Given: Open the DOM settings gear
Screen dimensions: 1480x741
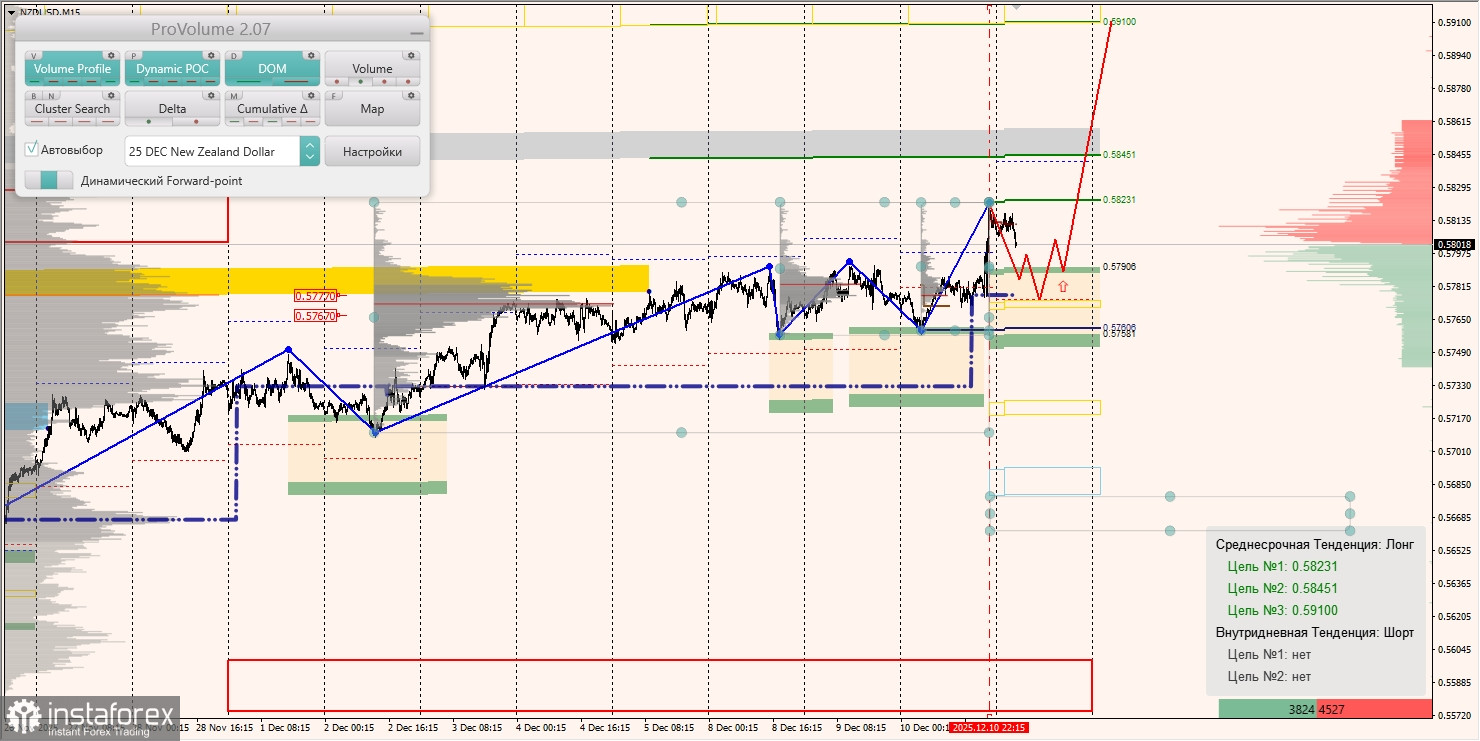Looking at the screenshot, I should point(311,56).
